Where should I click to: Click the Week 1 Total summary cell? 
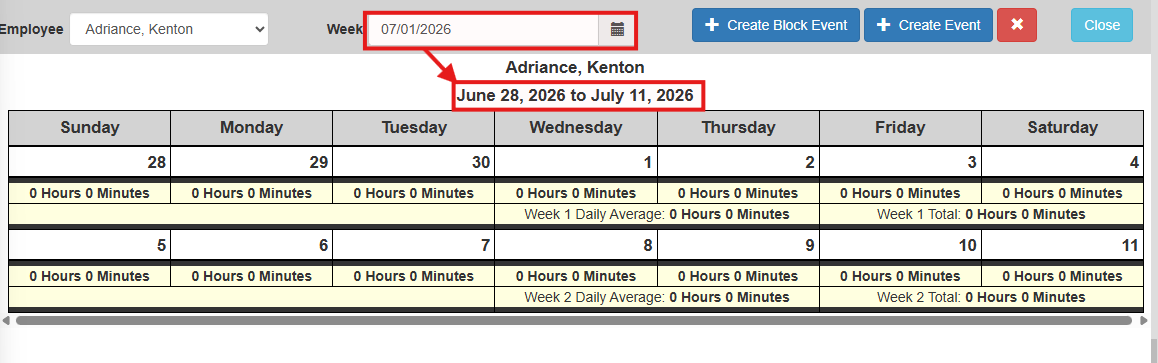pos(981,215)
